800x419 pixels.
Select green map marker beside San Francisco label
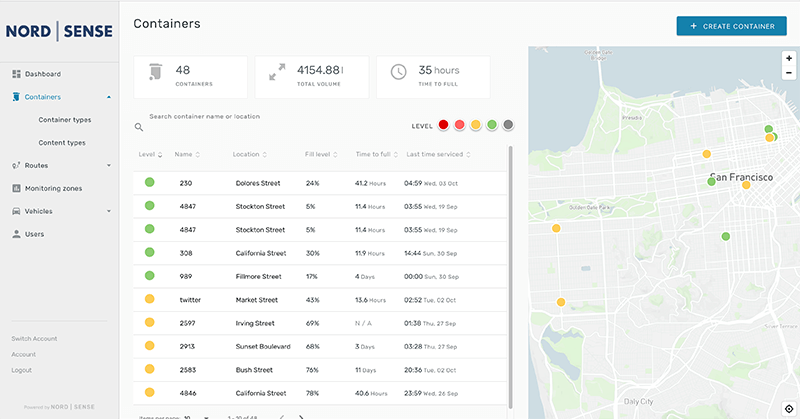click(711, 182)
